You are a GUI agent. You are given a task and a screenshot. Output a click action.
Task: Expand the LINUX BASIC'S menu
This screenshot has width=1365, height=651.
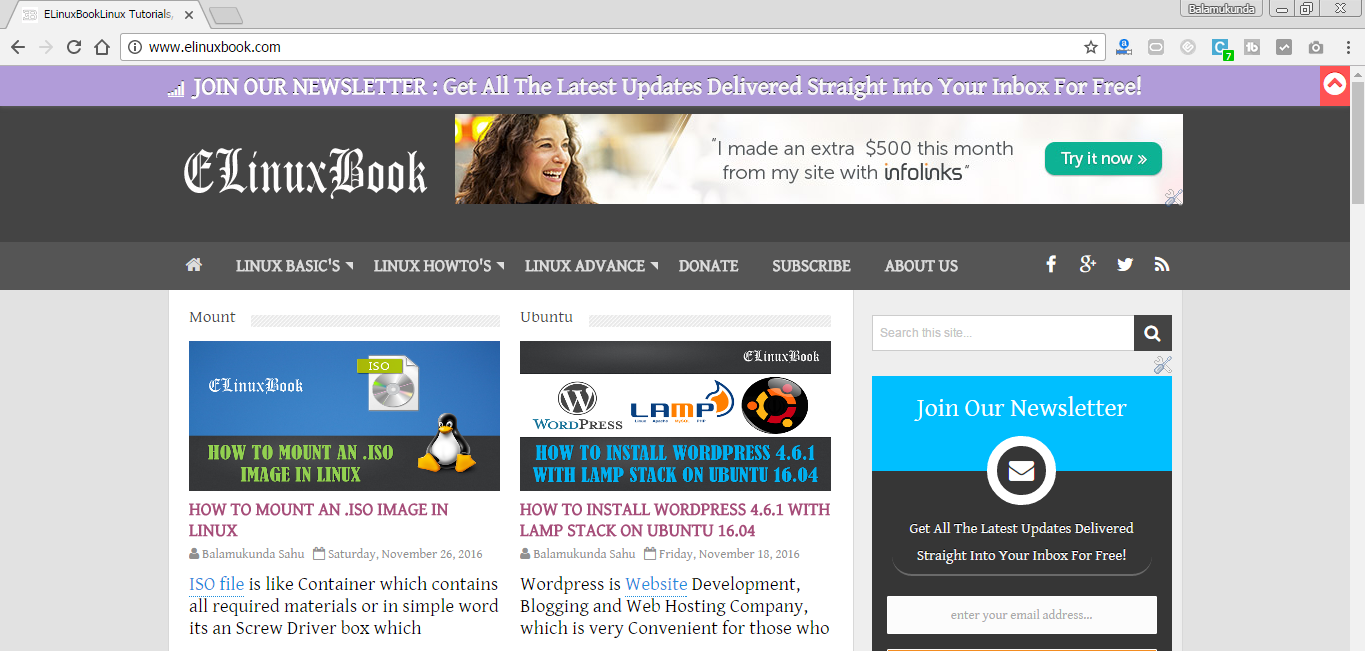(295, 266)
